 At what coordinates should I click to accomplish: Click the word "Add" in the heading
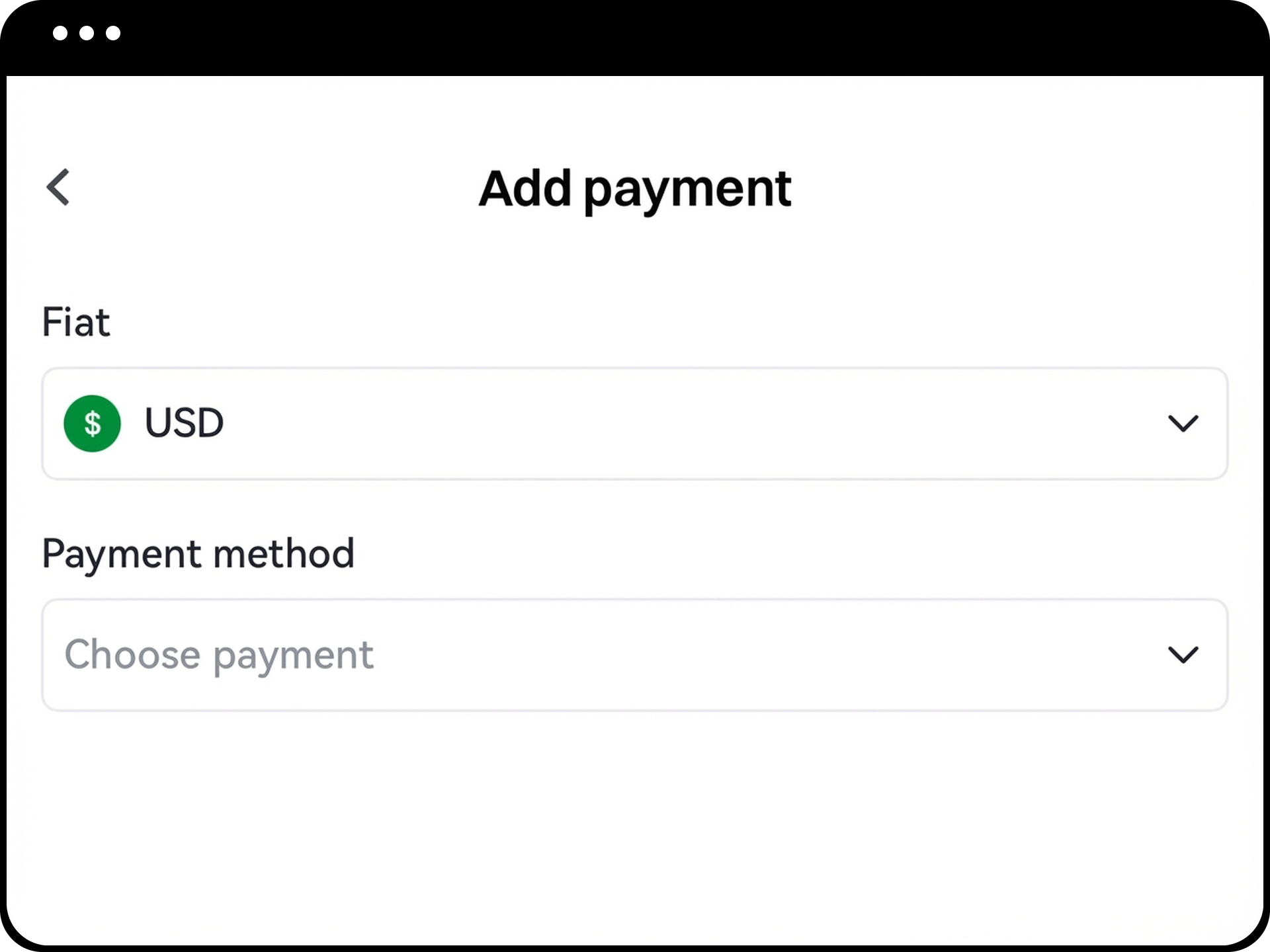point(525,189)
